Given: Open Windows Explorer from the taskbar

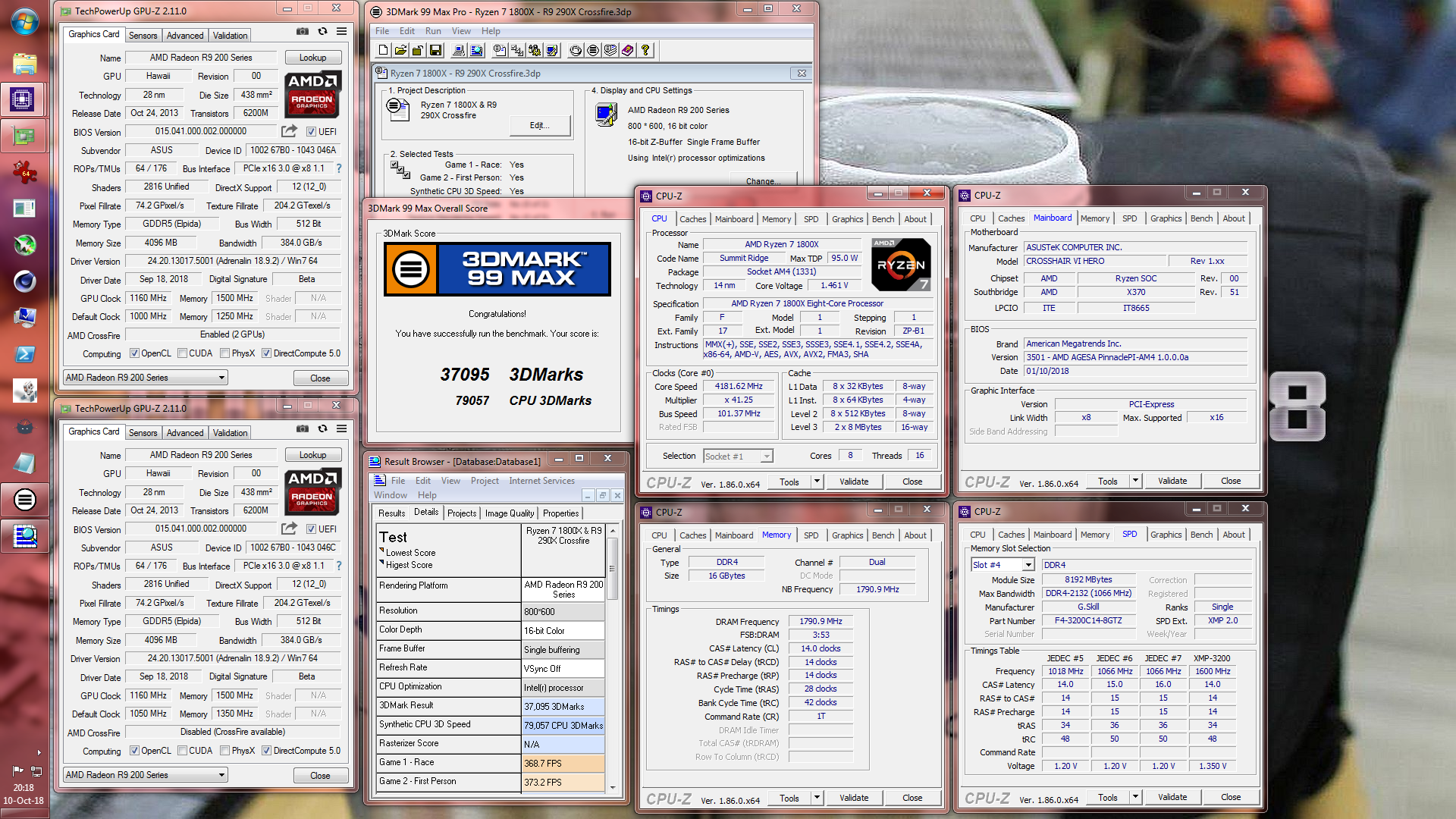Looking at the screenshot, I should (x=24, y=64).
